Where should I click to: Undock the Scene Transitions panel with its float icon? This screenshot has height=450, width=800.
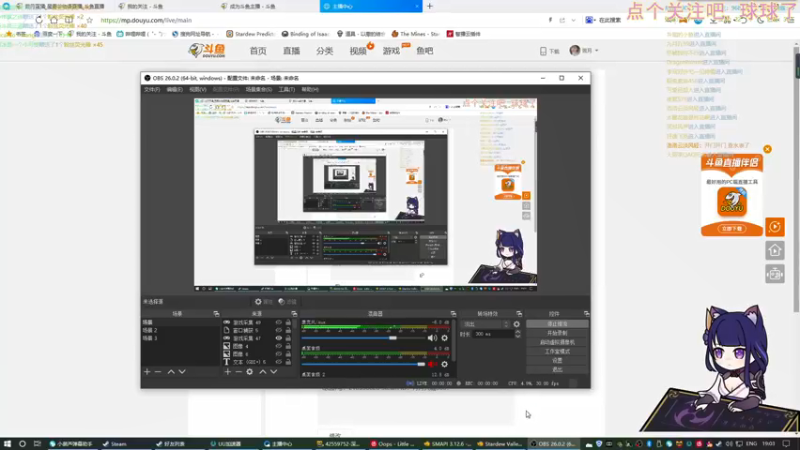click(519, 314)
